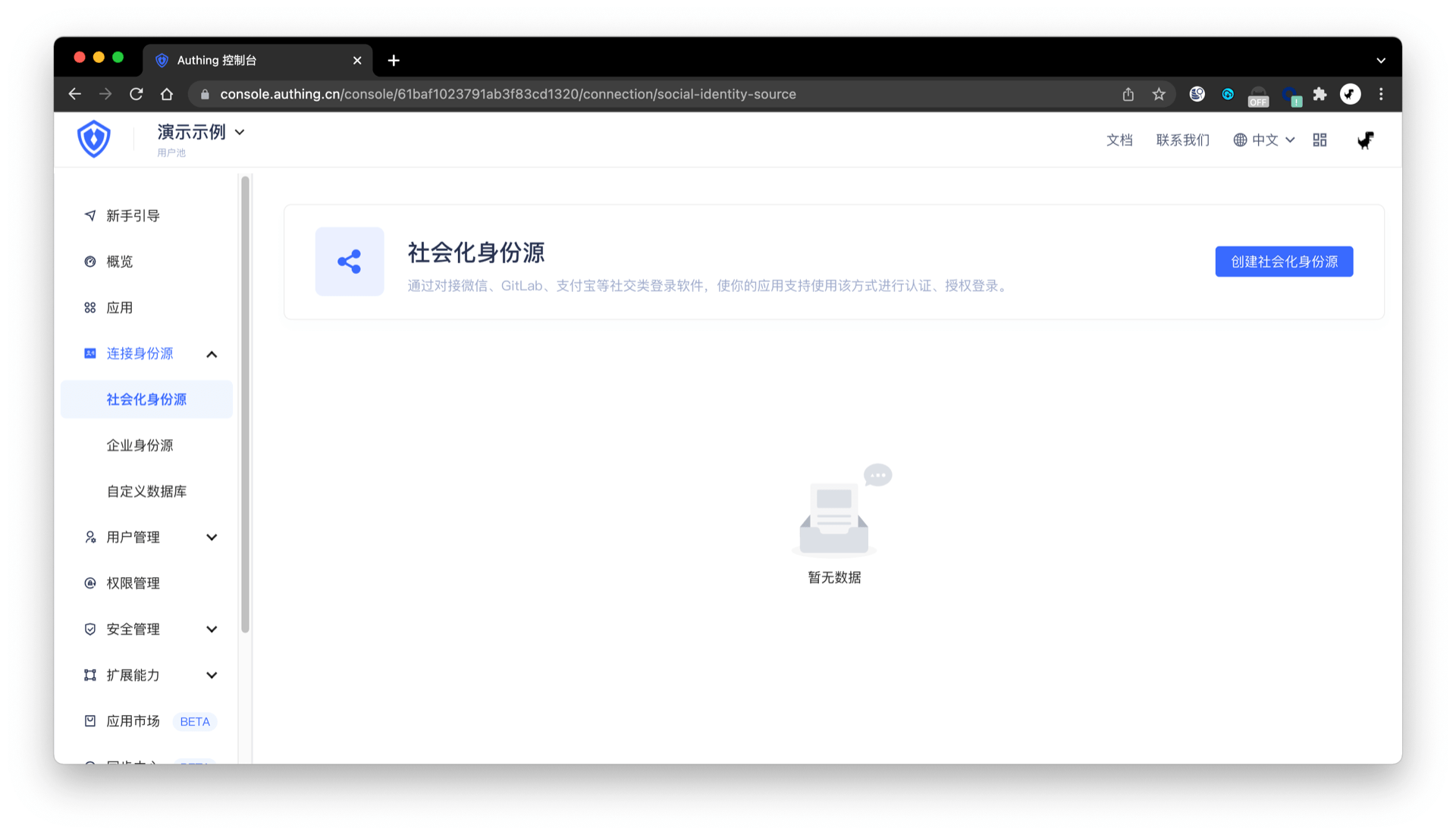This screenshot has width=1456, height=835.
Task: Open 自定义数据库 sidebar item
Action: [146, 491]
